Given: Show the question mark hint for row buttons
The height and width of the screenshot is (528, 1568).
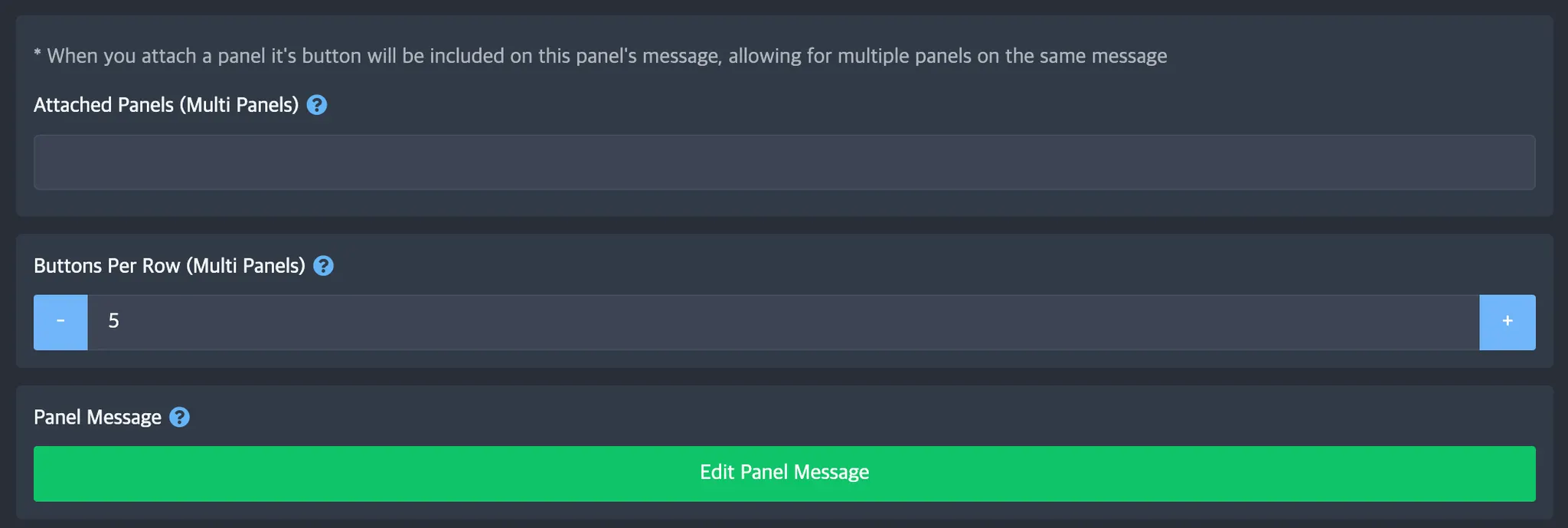Looking at the screenshot, I should click(323, 266).
